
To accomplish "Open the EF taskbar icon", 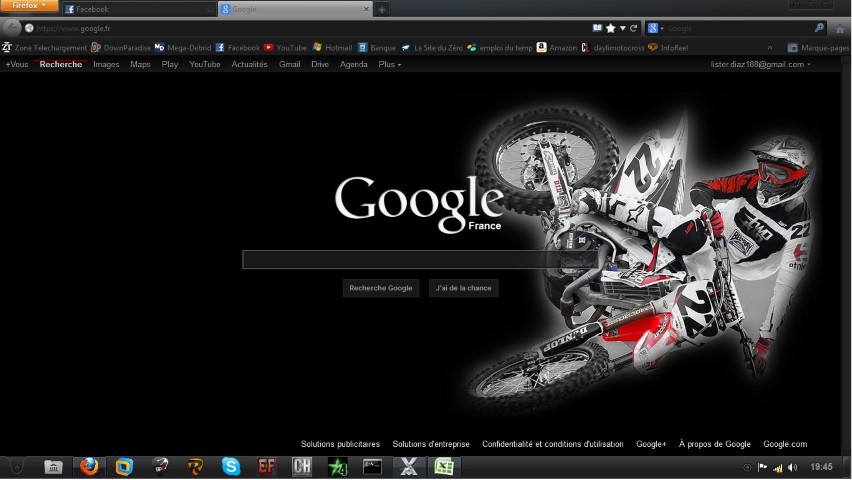I will tap(266, 467).
